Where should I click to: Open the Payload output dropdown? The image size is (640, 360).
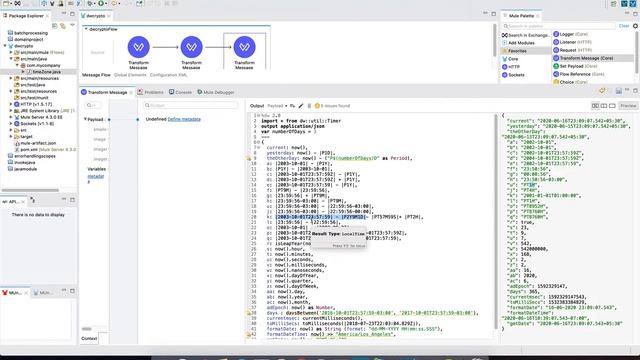[277, 106]
